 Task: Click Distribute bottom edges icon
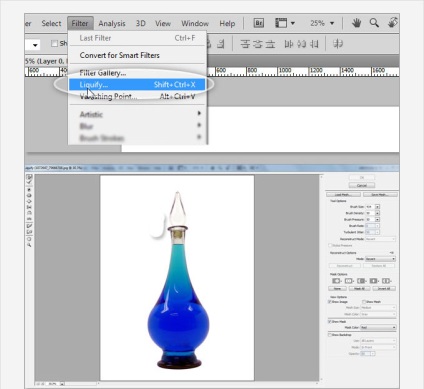[x=271, y=44]
